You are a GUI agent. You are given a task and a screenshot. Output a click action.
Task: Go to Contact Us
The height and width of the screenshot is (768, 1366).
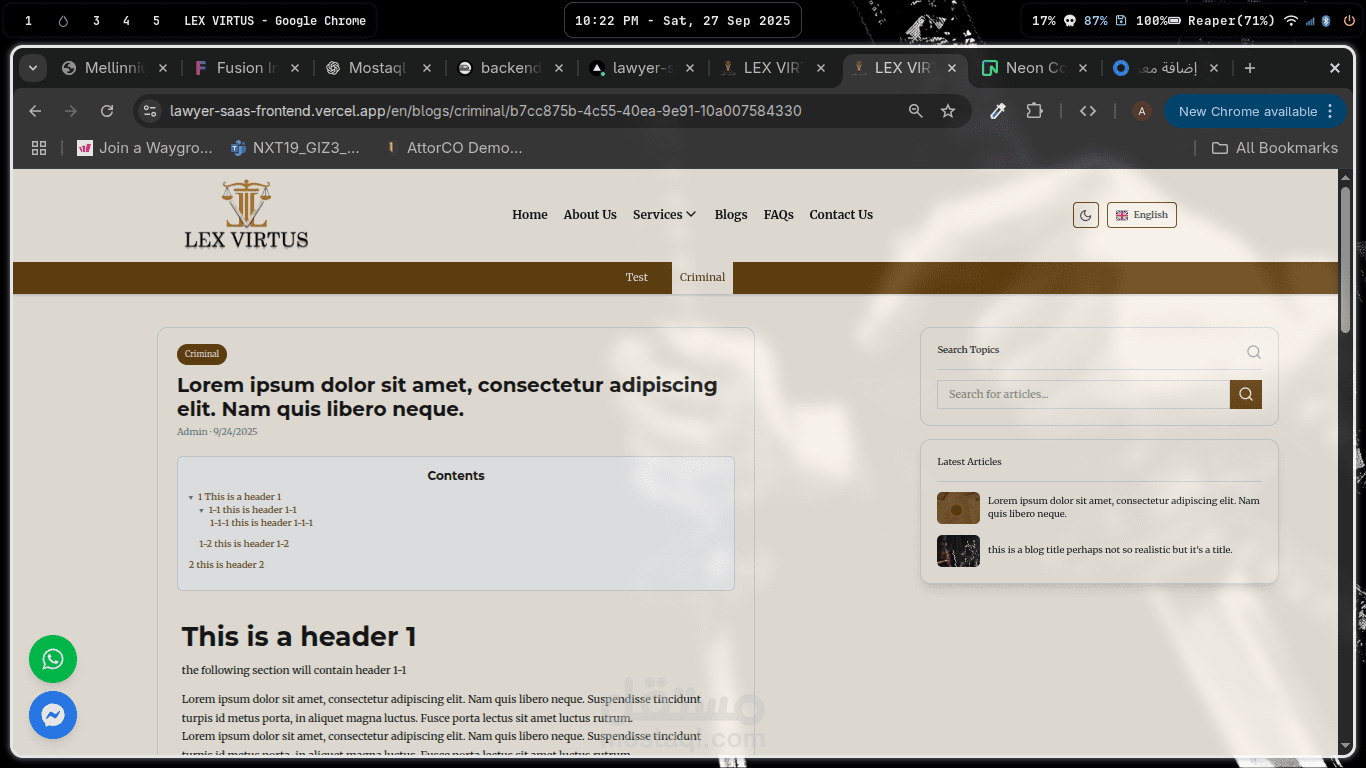[x=841, y=215]
